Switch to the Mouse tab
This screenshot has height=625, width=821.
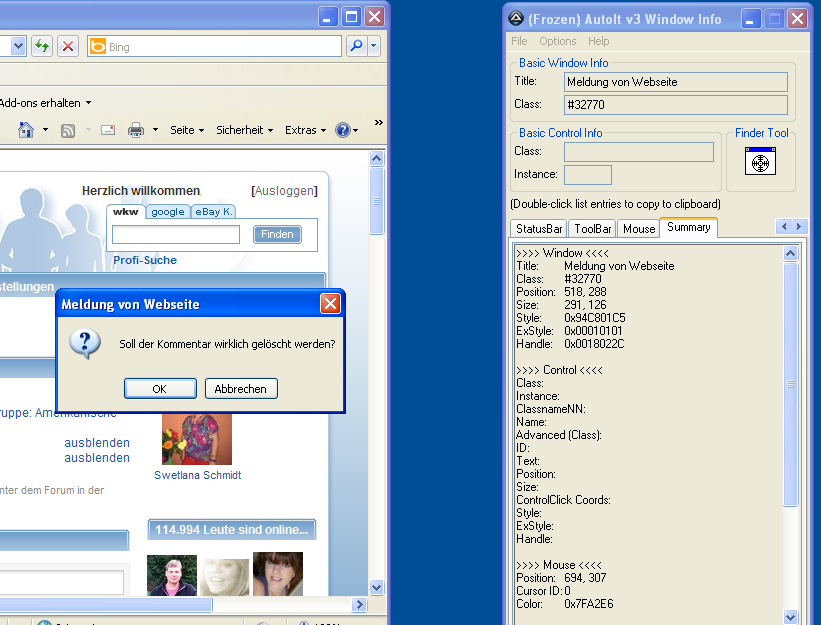tap(638, 229)
